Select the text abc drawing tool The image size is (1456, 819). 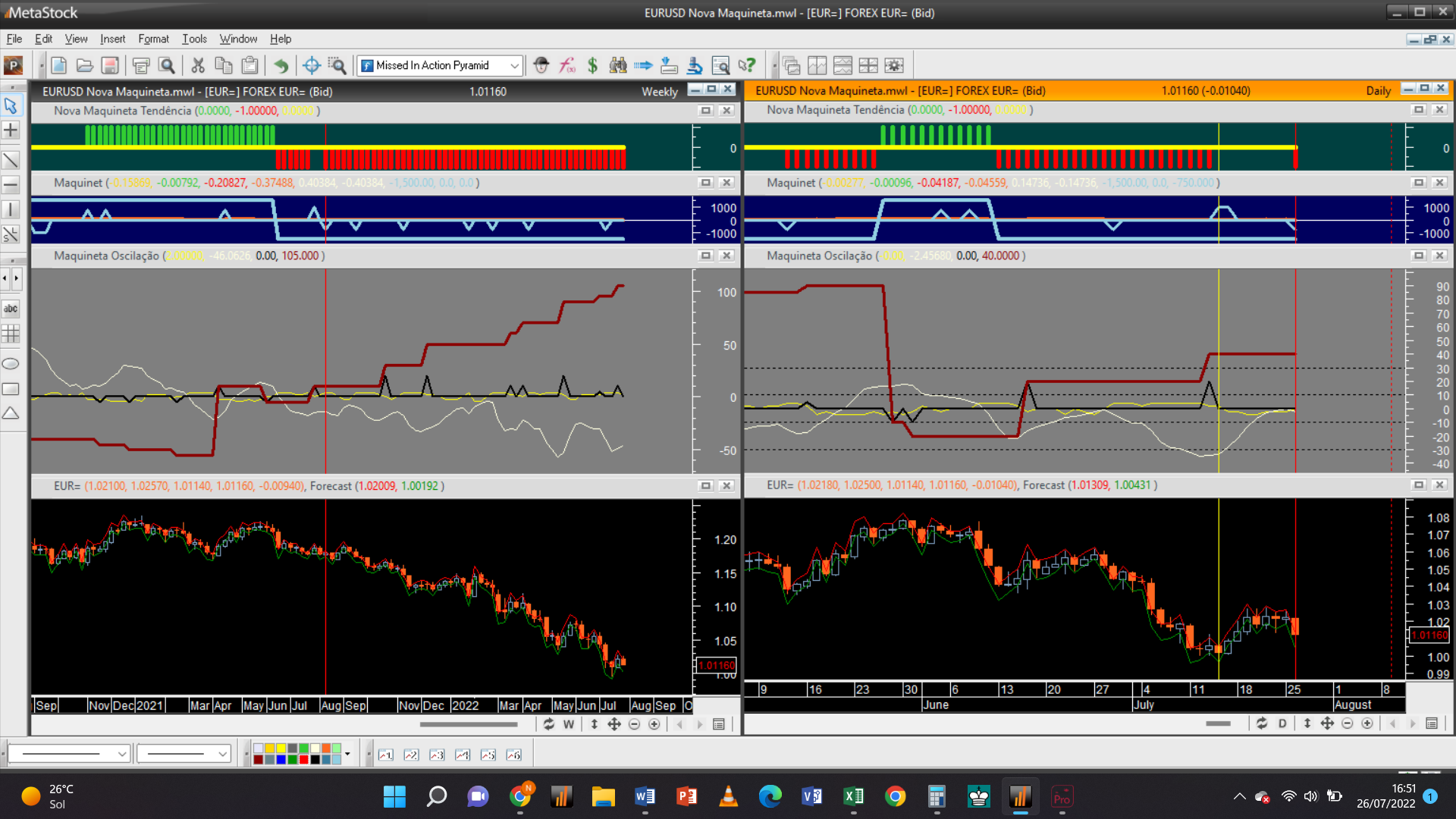(11, 309)
